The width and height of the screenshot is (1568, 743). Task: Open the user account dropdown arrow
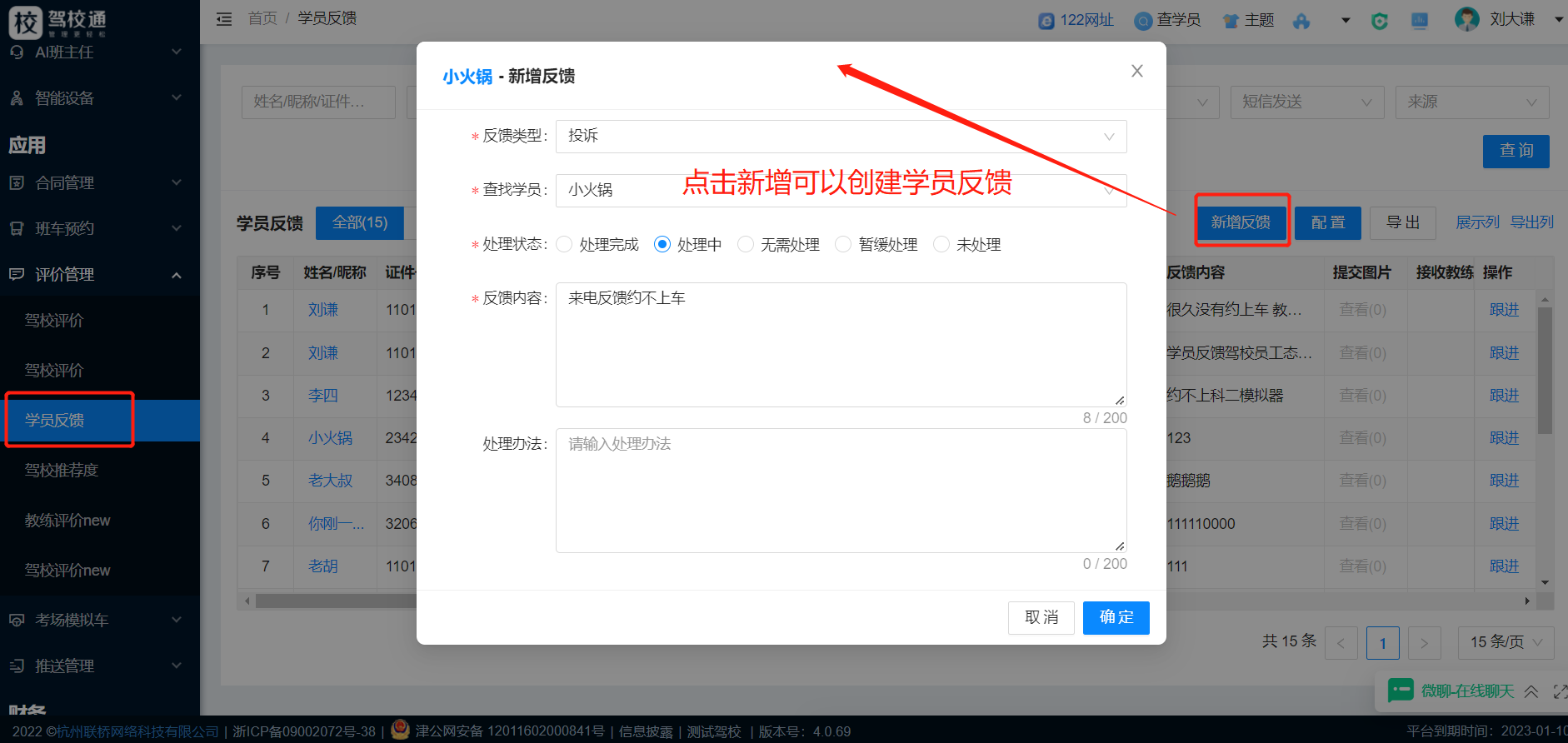(1559, 19)
